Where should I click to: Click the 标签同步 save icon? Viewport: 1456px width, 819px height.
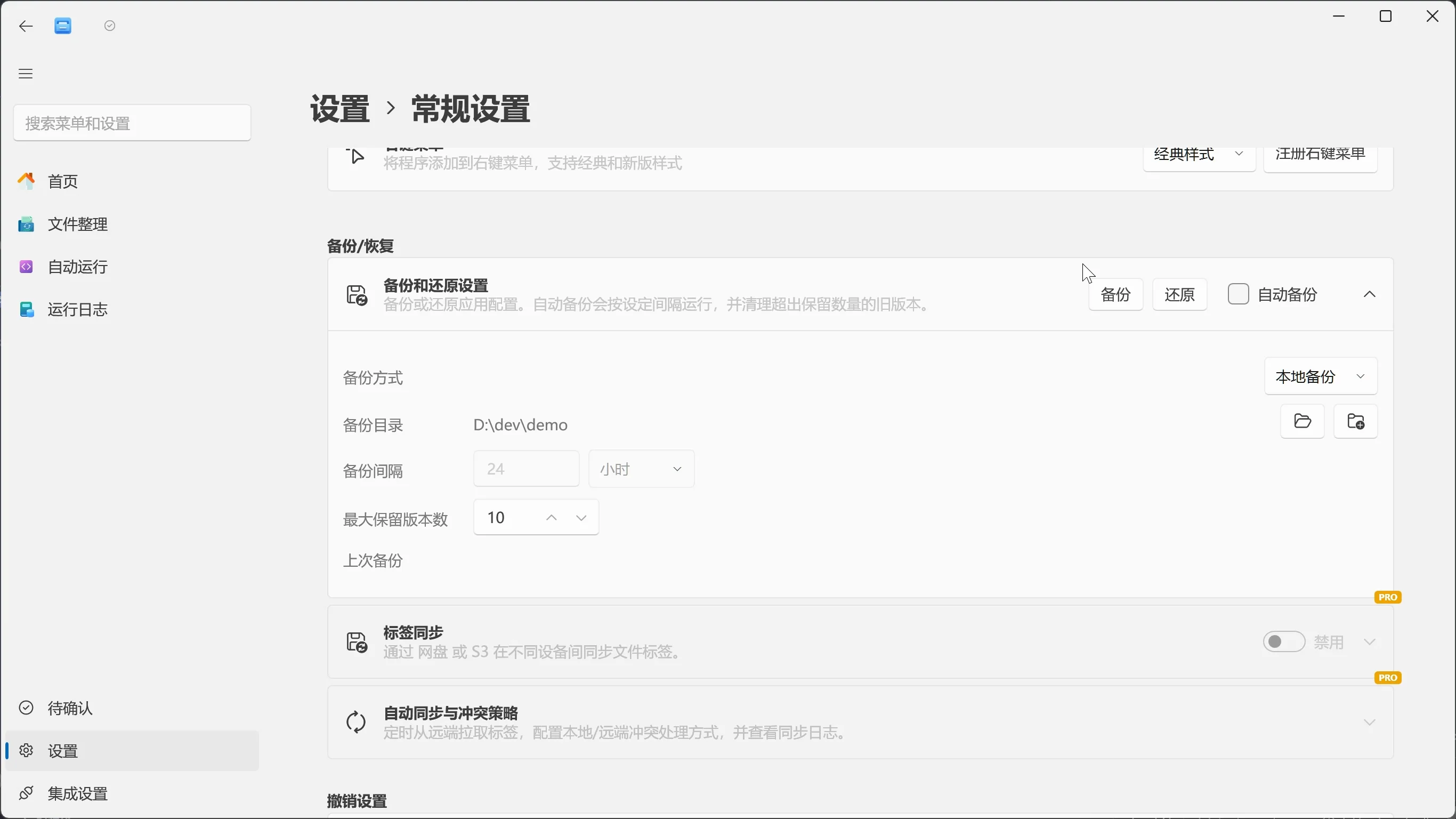click(x=356, y=643)
